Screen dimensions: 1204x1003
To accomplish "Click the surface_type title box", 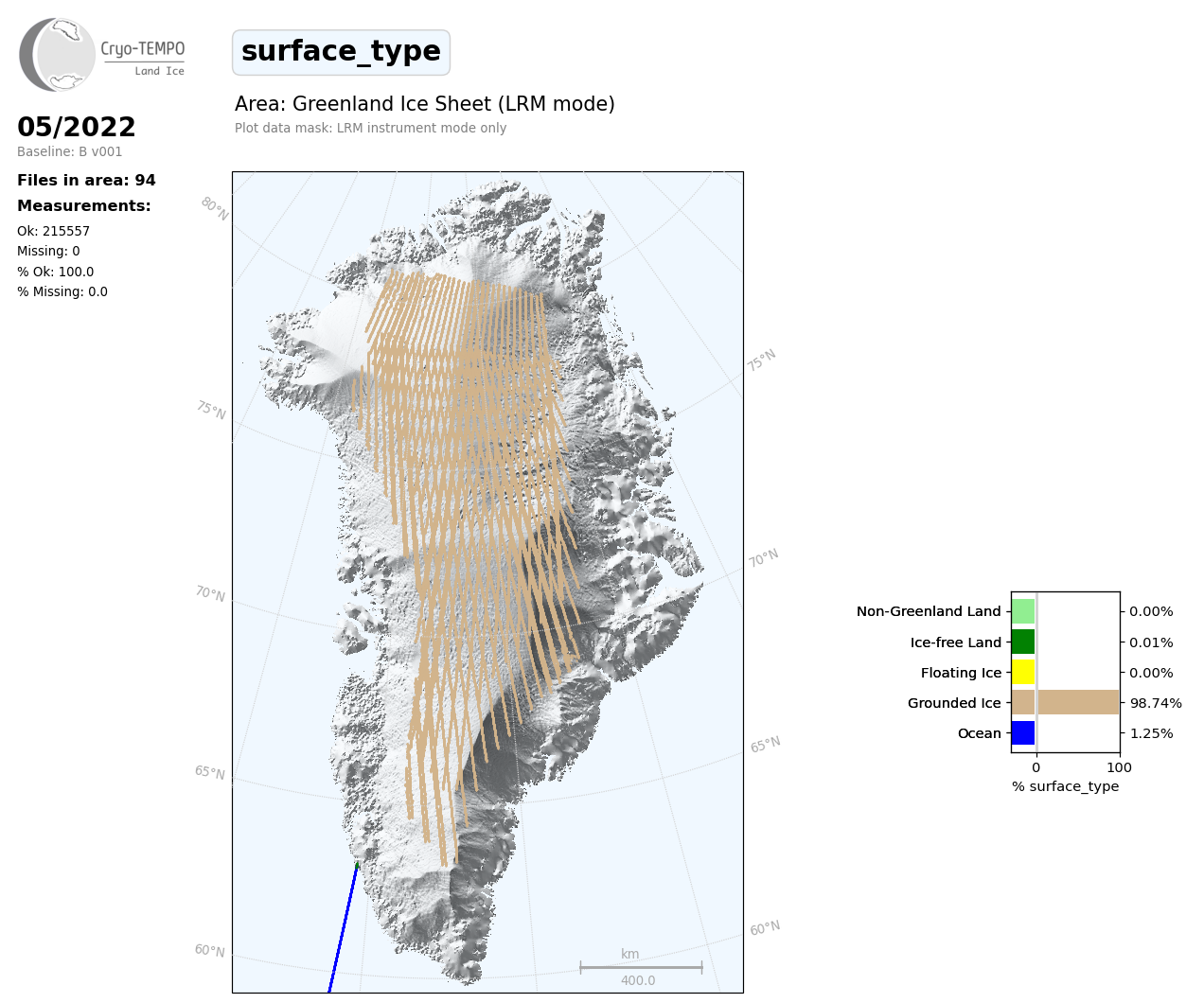I will click(x=341, y=52).
